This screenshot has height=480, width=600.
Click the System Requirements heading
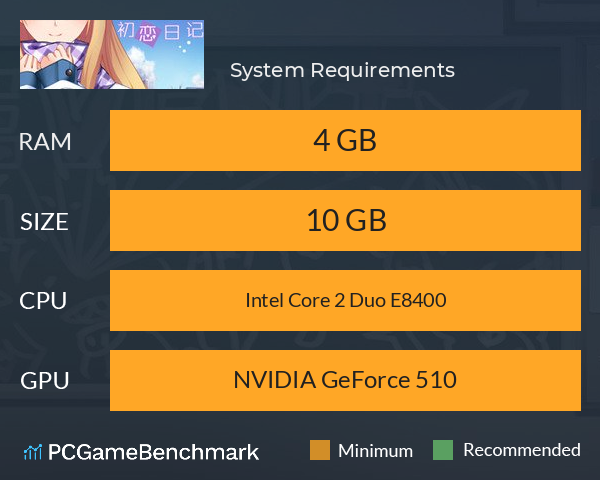coord(342,70)
